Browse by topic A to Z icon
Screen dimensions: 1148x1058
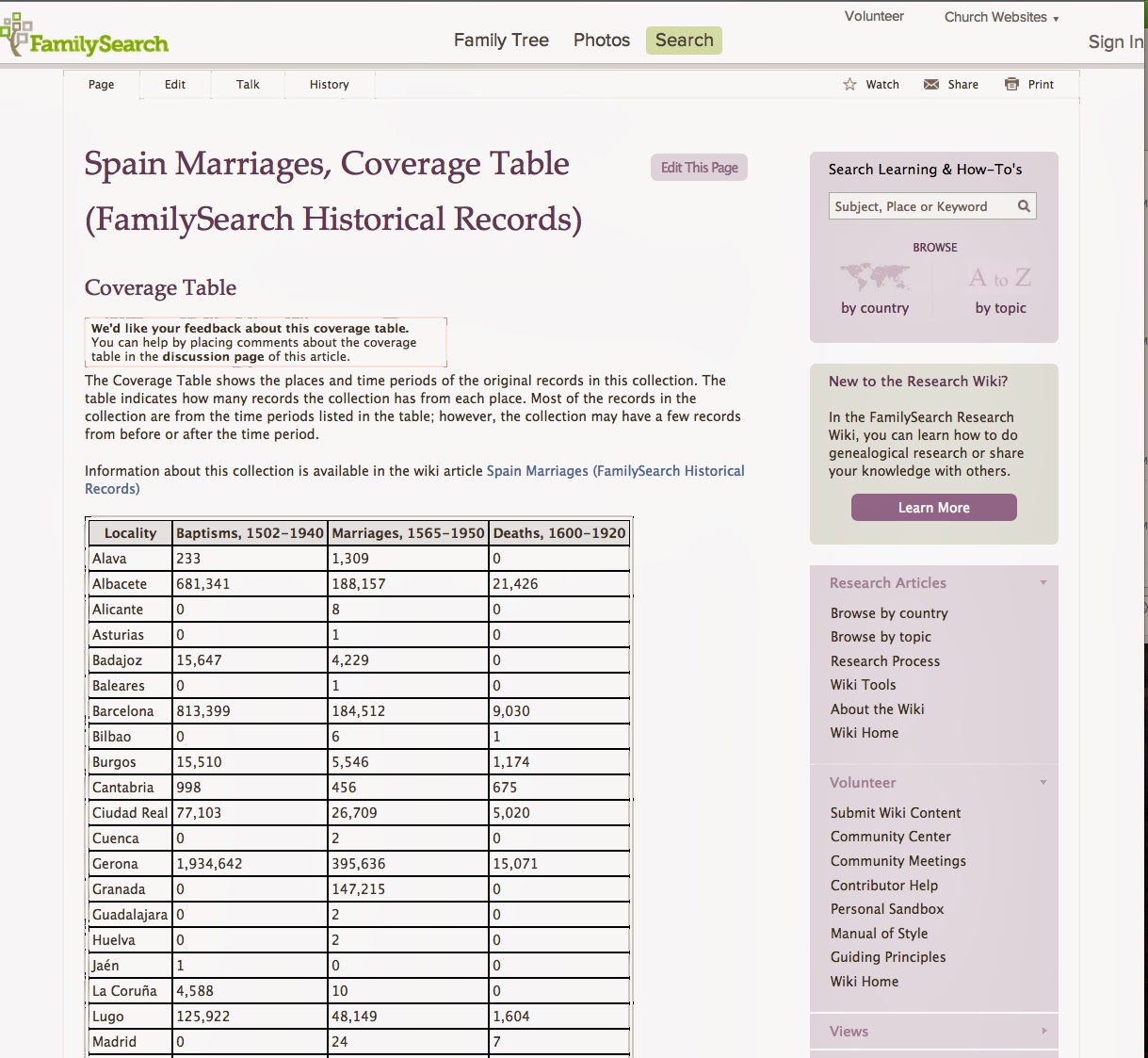point(1000,278)
